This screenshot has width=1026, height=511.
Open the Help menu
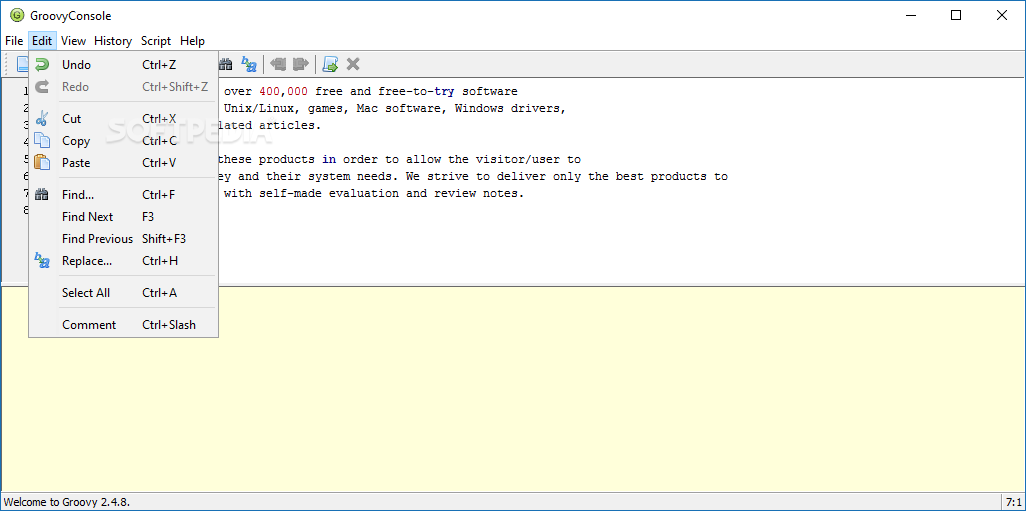pos(192,41)
